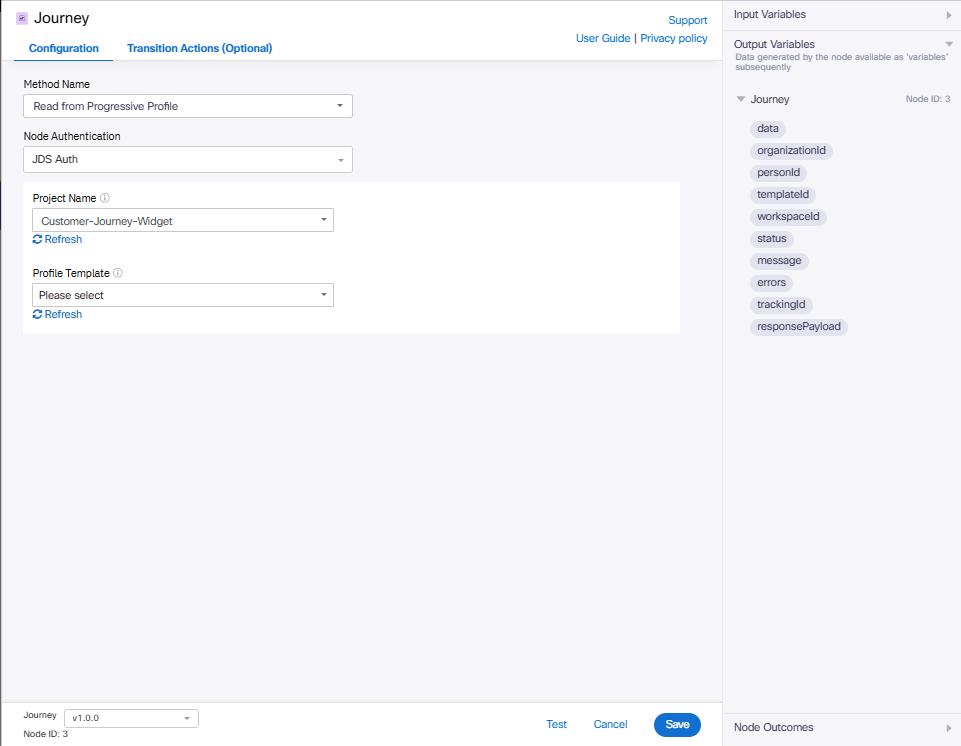Click the Profile Template info icon
Screen dimensions: 961x746
coord(118,273)
